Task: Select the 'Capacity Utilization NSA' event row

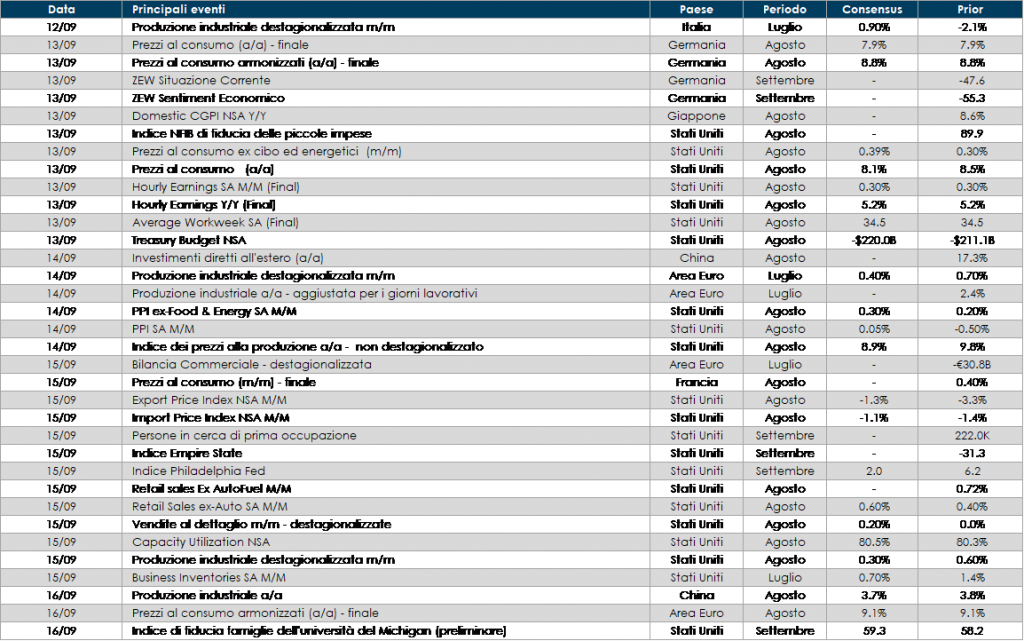Action: [x=201, y=542]
